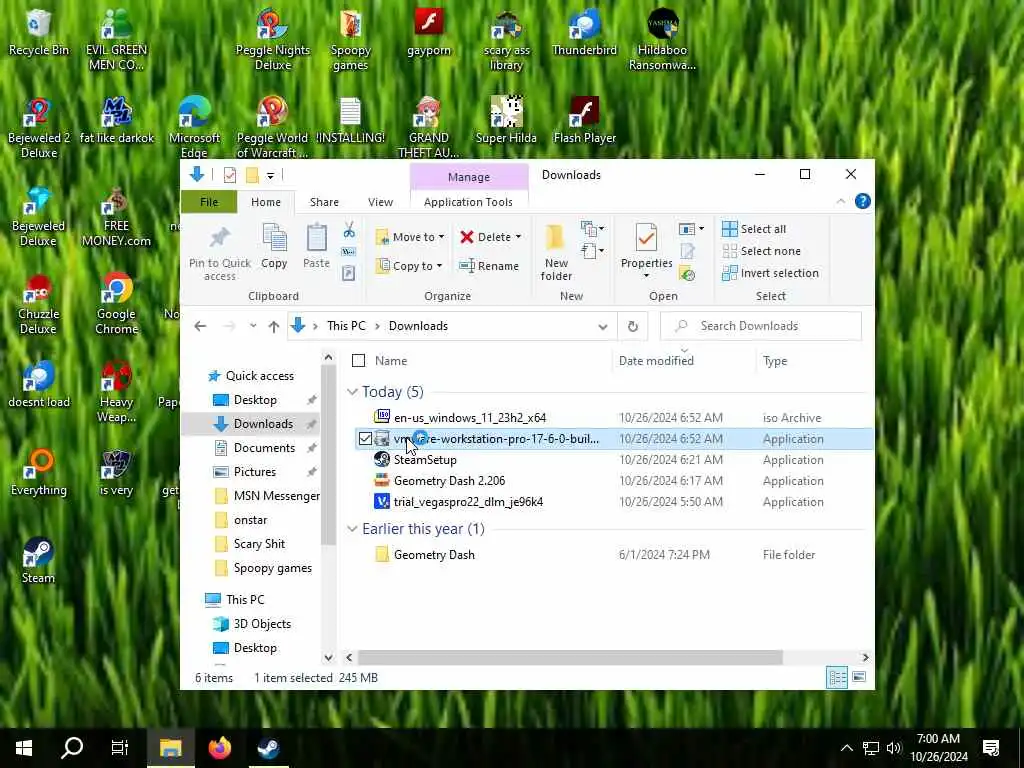Click Select none in ribbon
1024x768 pixels.
tap(761, 251)
